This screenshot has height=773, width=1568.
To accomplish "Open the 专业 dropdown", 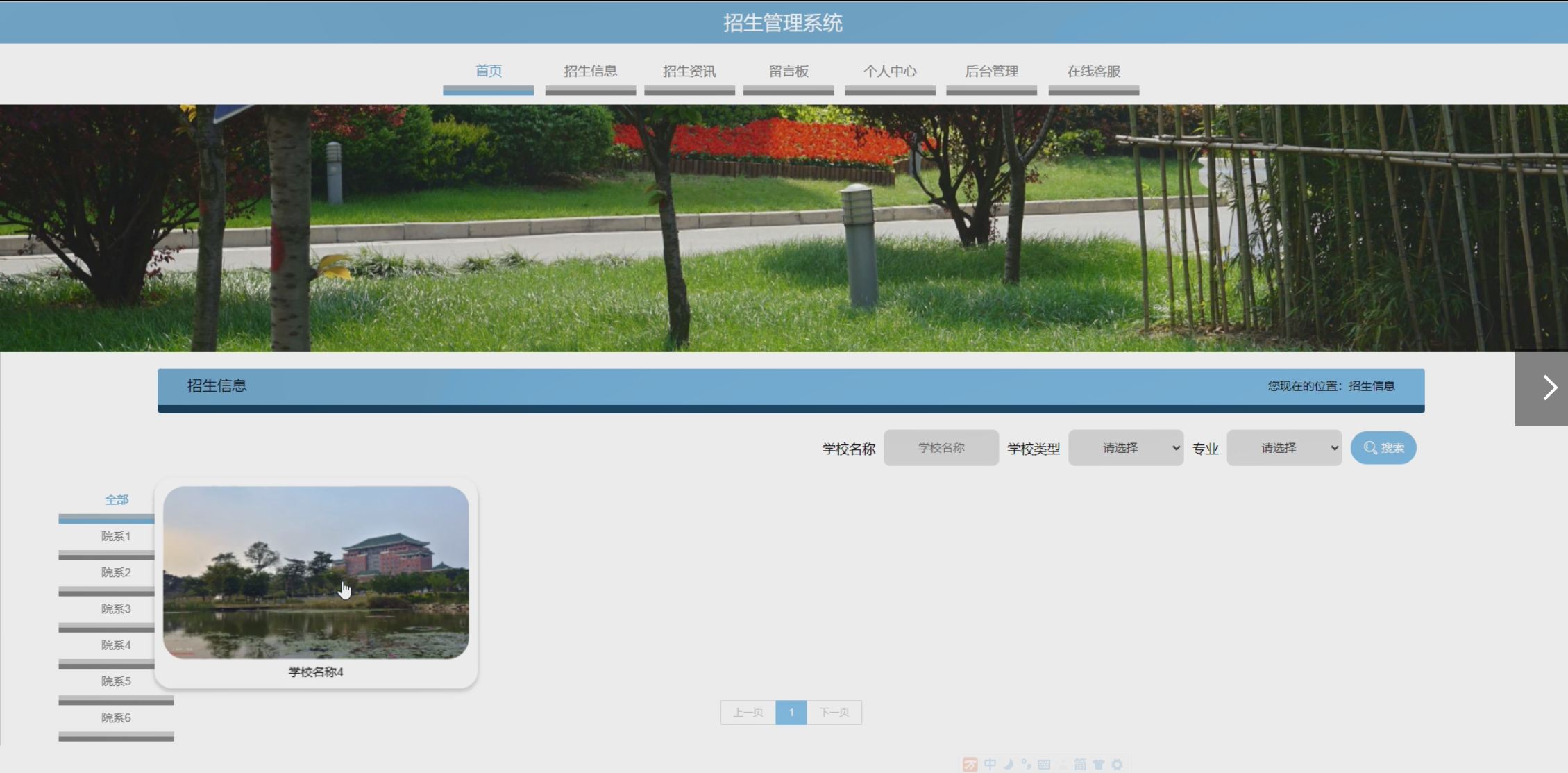I will click(1283, 448).
